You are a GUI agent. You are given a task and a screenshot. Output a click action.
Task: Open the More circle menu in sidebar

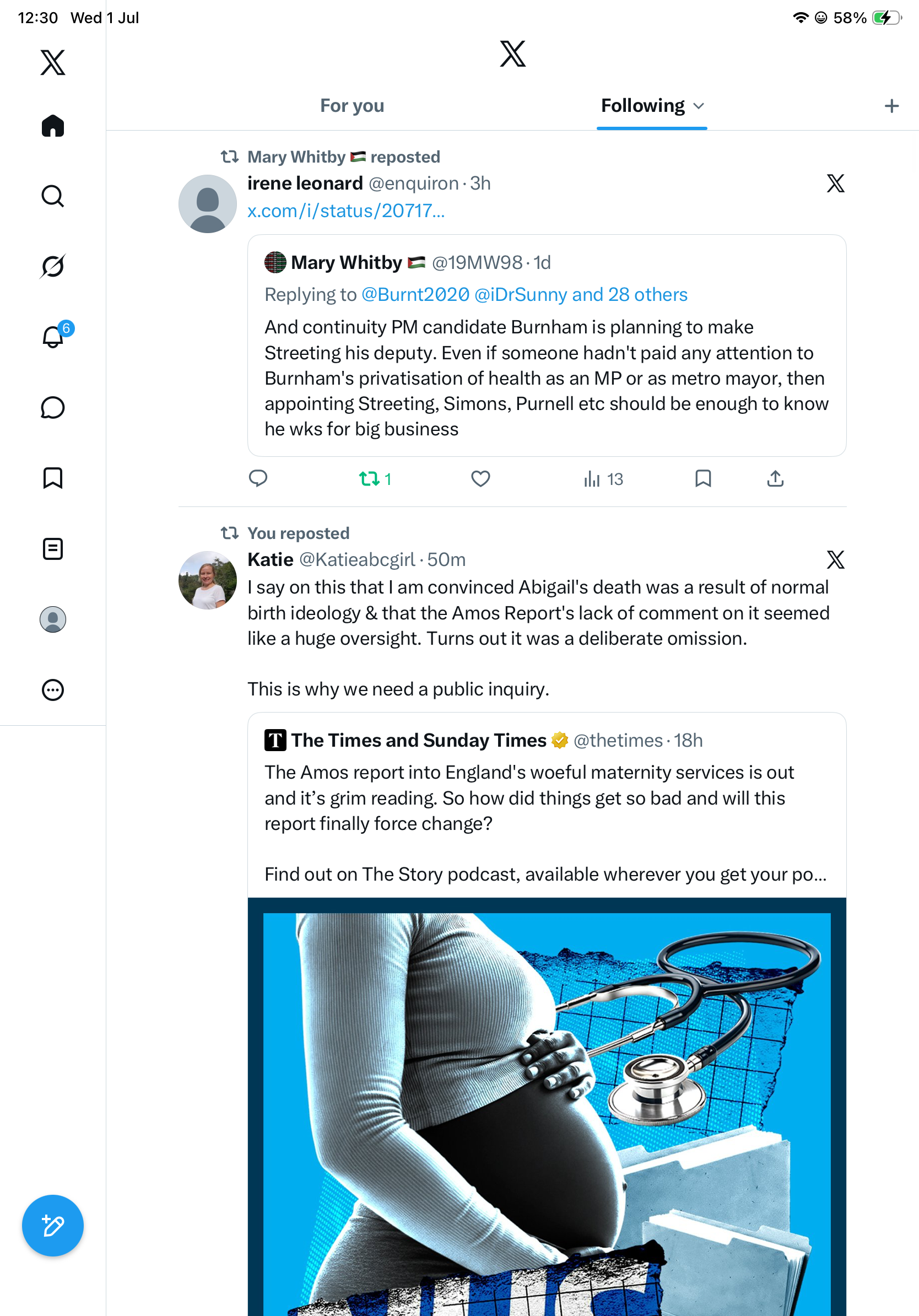tap(53, 689)
